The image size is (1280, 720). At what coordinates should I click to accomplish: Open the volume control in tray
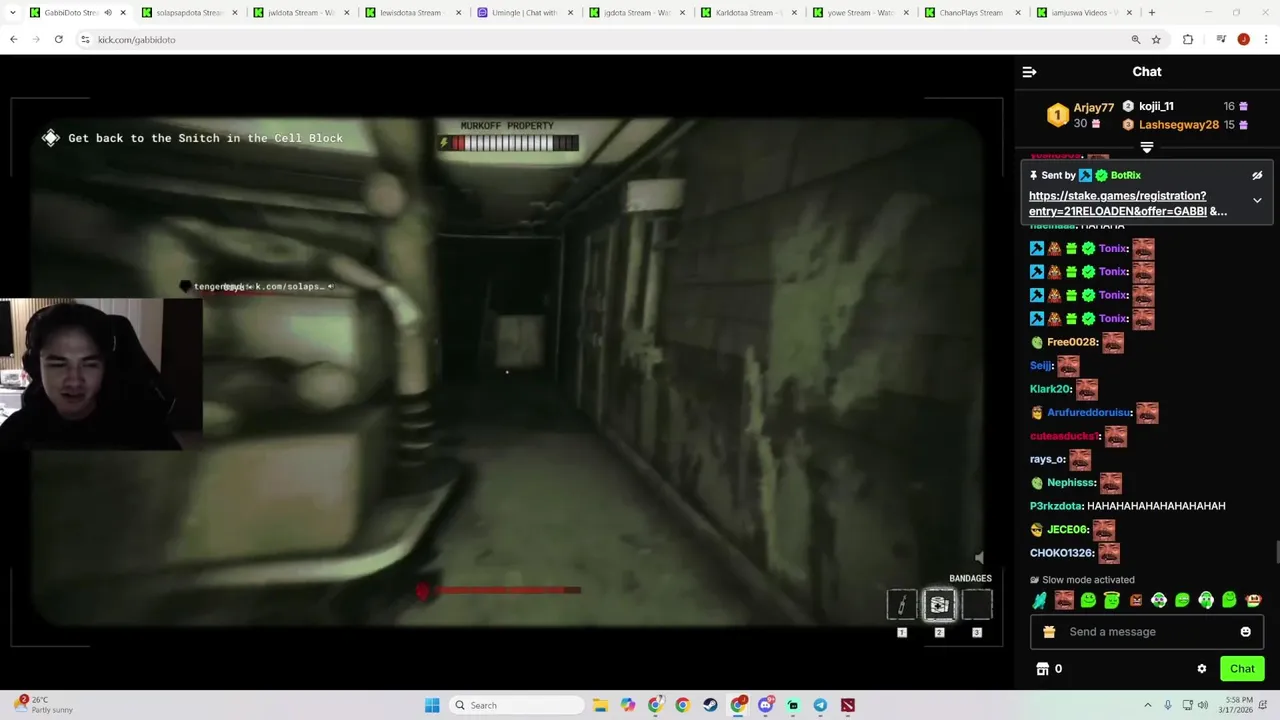point(1205,705)
